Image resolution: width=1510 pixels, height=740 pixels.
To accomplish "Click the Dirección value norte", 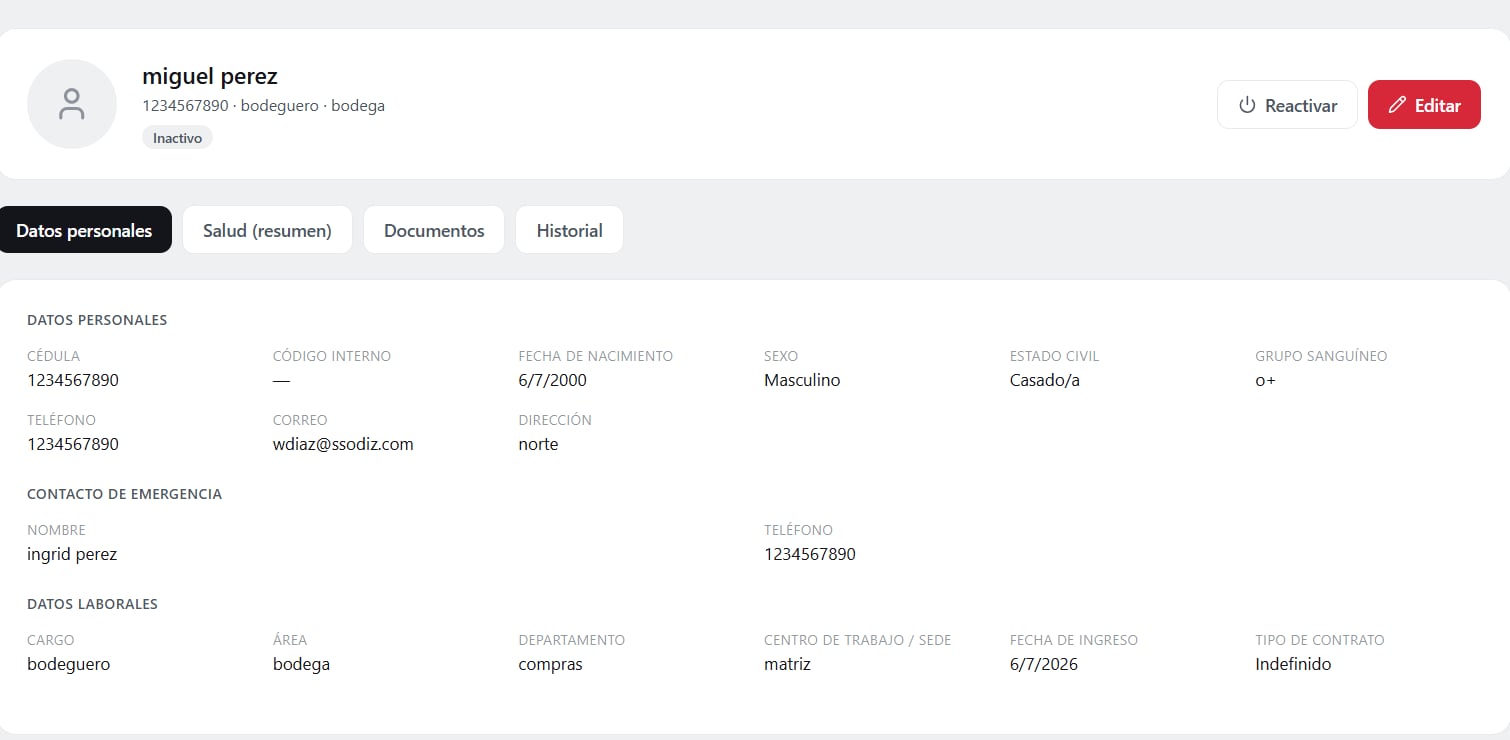I will click(x=538, y=444).
